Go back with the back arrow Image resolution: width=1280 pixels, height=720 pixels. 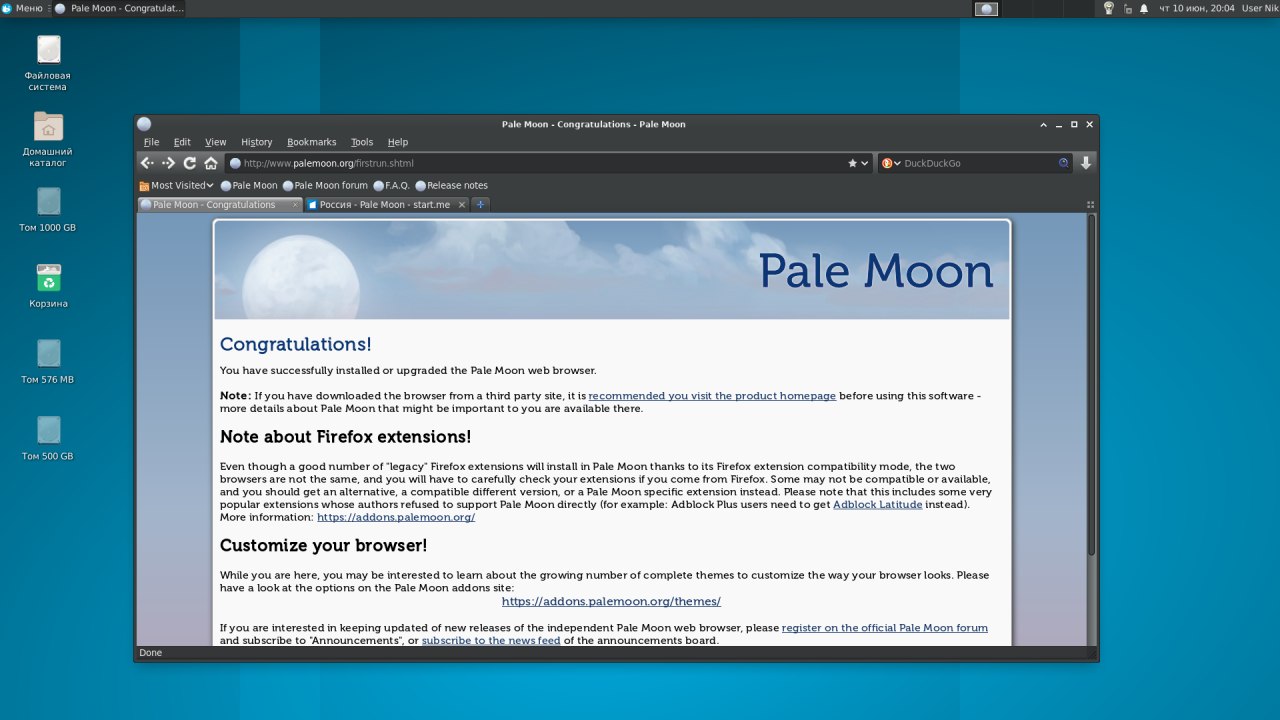pyautogui.click(x=147, y=163)
